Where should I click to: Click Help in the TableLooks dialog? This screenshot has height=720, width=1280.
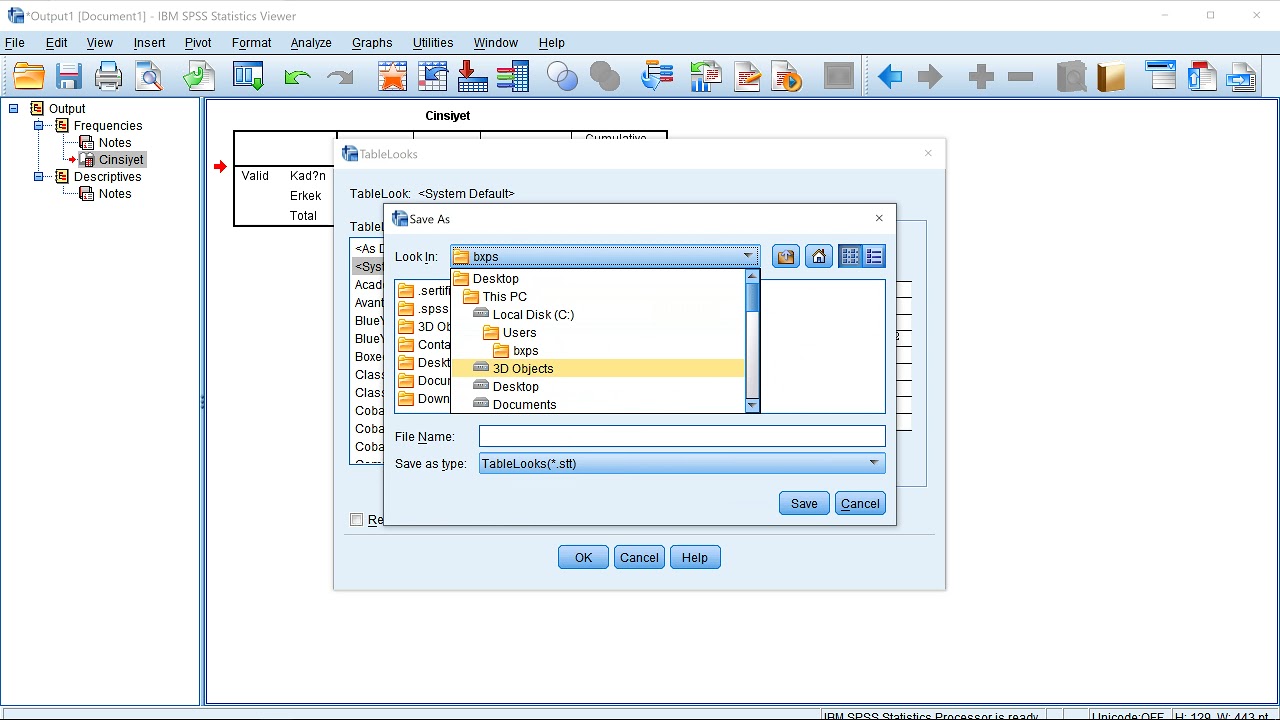(695, 558)
